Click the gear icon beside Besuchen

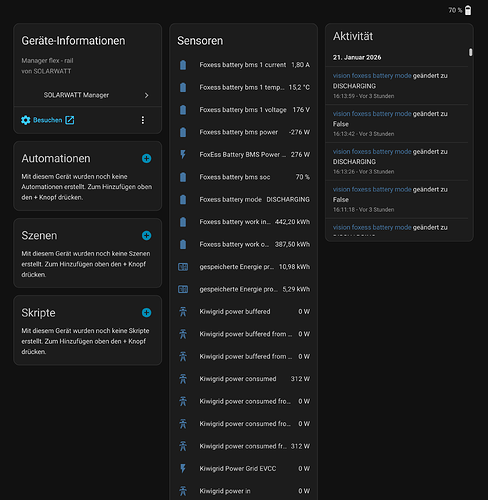tap(26, 120)
